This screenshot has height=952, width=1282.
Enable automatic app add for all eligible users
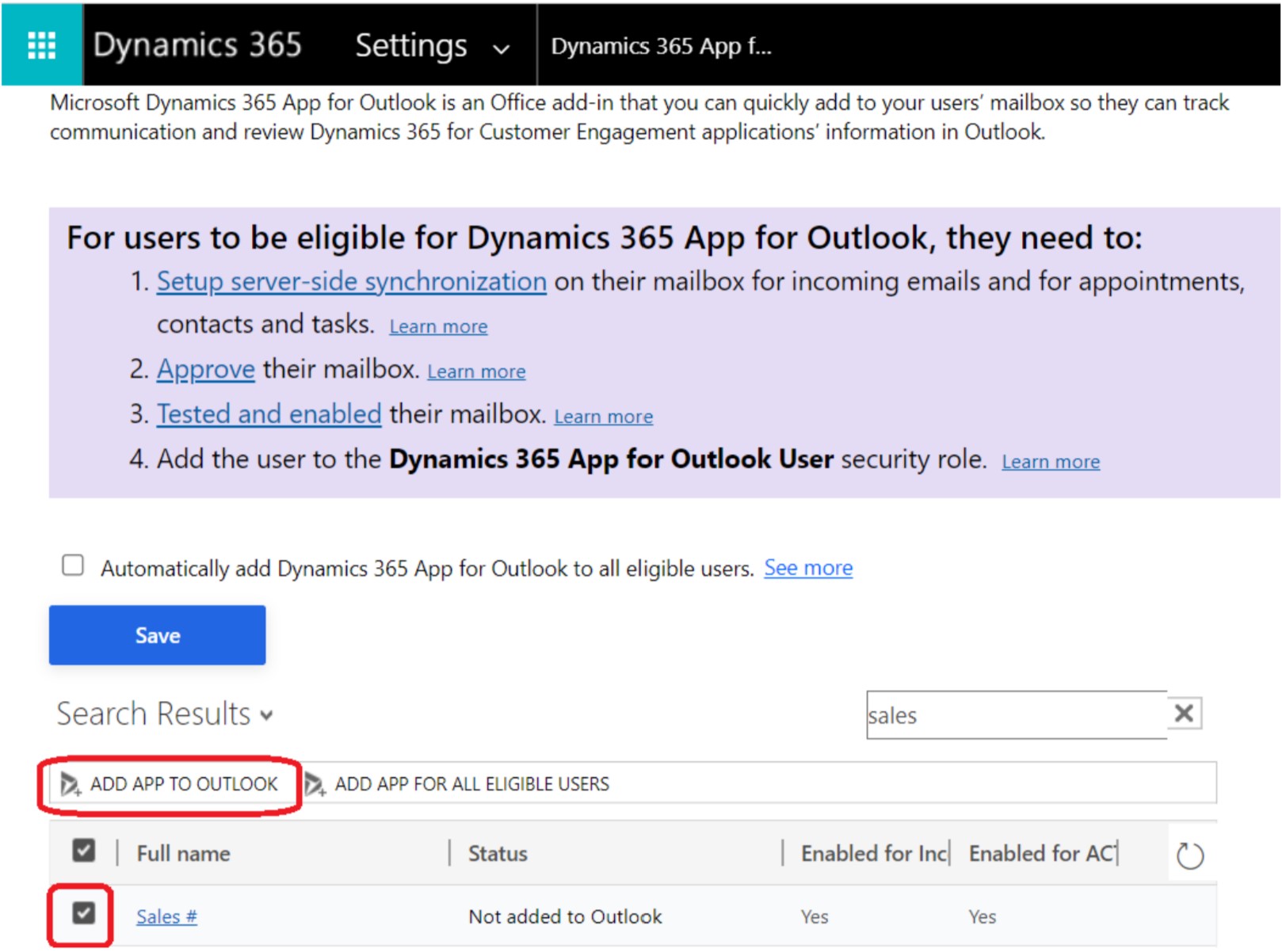73,565
